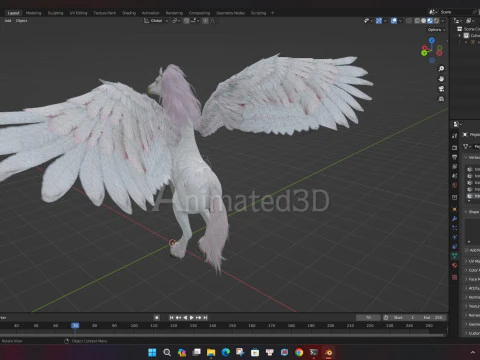Open the Global transform orientation dropdown
This screenshot has width=480, height=360.
tap(156, 21)
